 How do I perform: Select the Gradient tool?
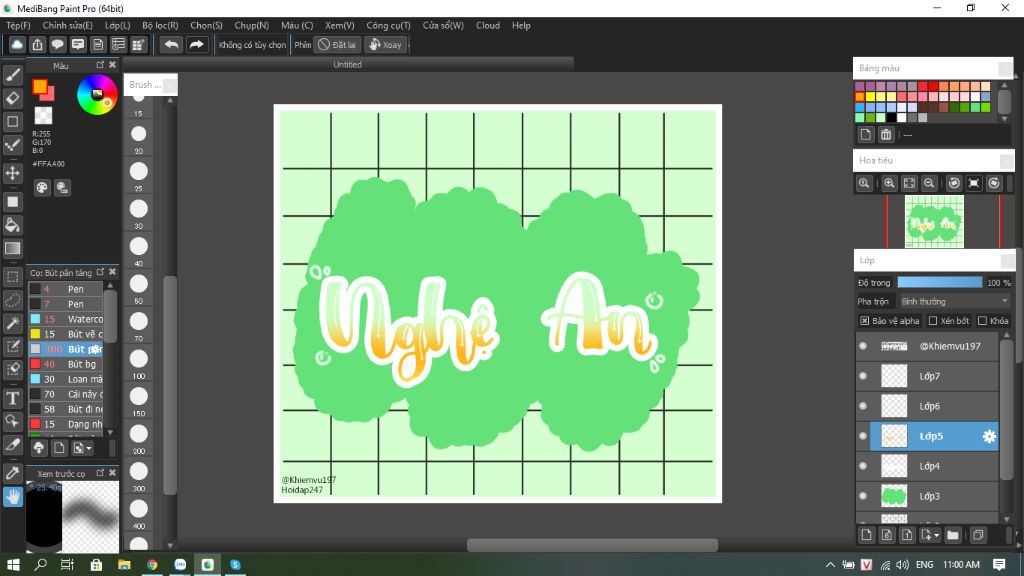pos(12,248)
